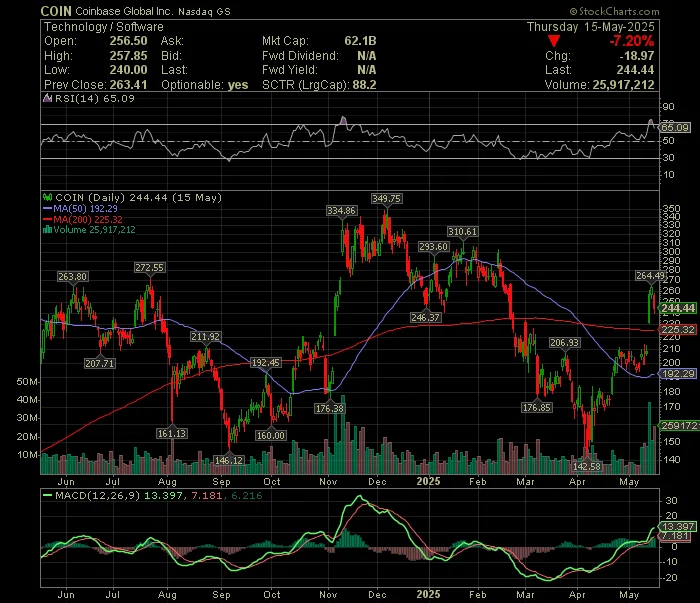700x603 pixels.
Task: Click the 263.80 price label
Action: [72, 277]
